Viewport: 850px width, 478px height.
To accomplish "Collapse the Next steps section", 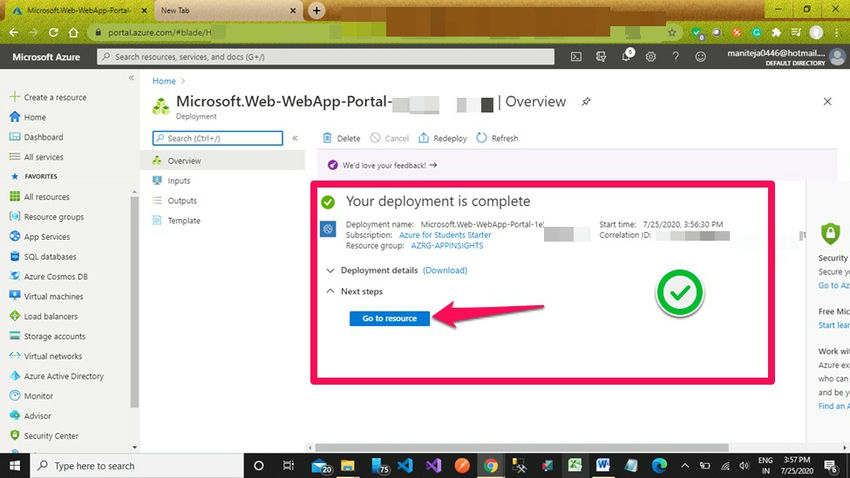I will (x=330, y=291).
